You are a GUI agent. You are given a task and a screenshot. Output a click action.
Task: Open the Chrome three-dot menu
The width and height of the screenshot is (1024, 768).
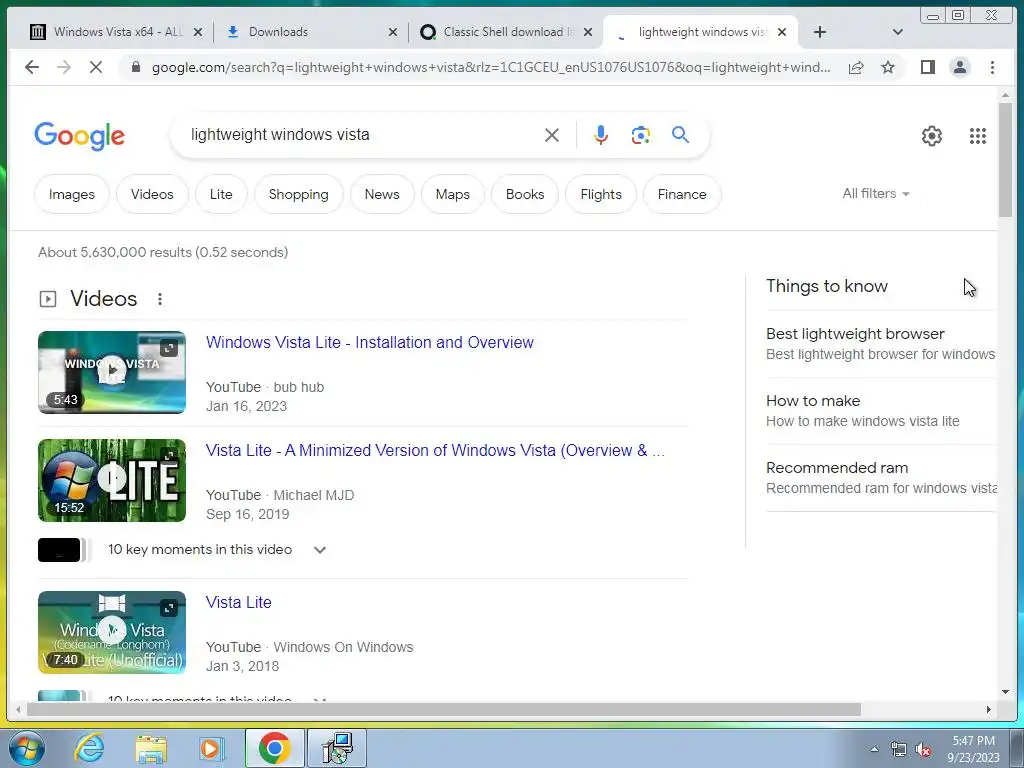click(x=992, y=67)
